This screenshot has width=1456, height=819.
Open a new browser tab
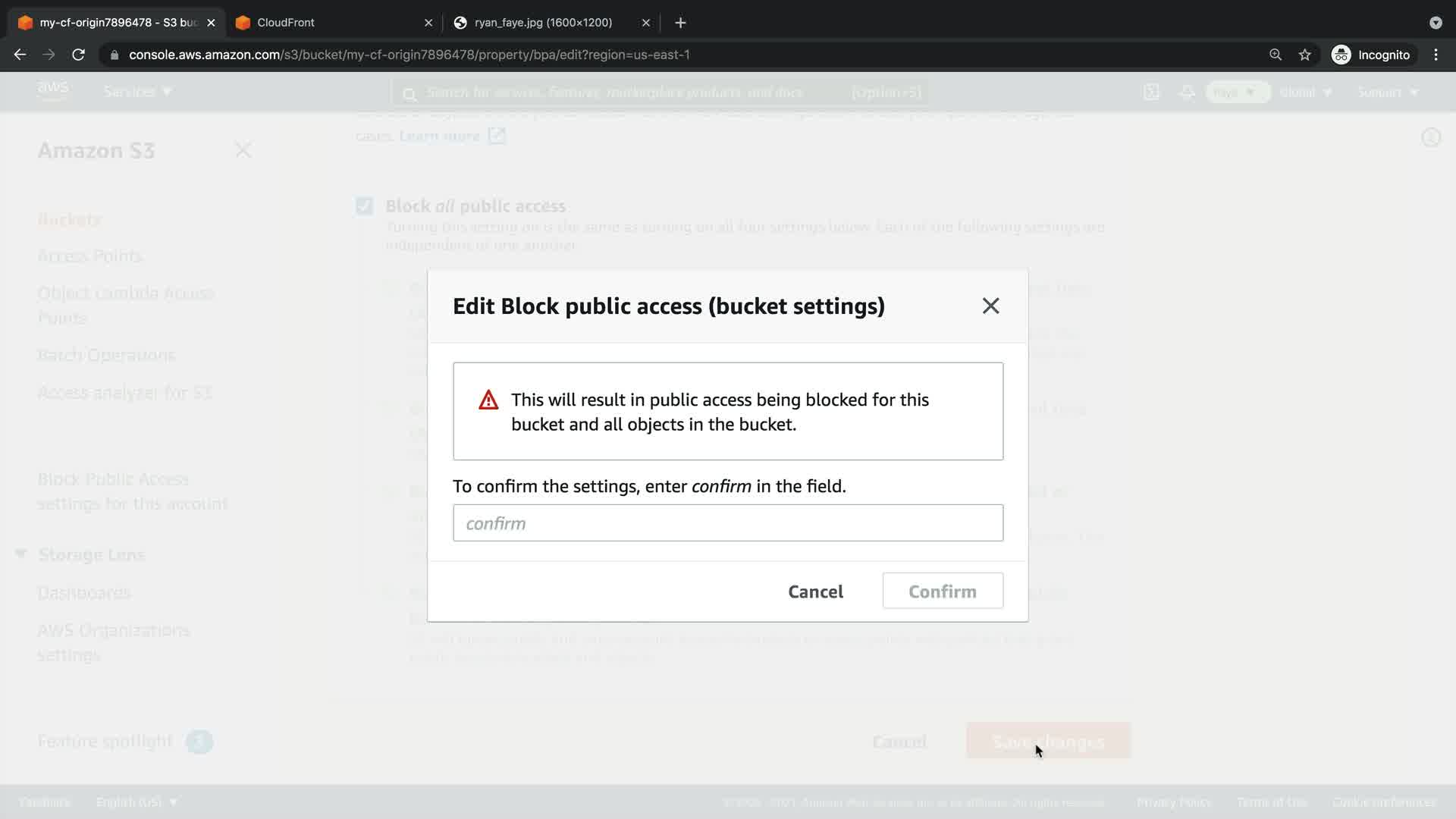(680, 23)
